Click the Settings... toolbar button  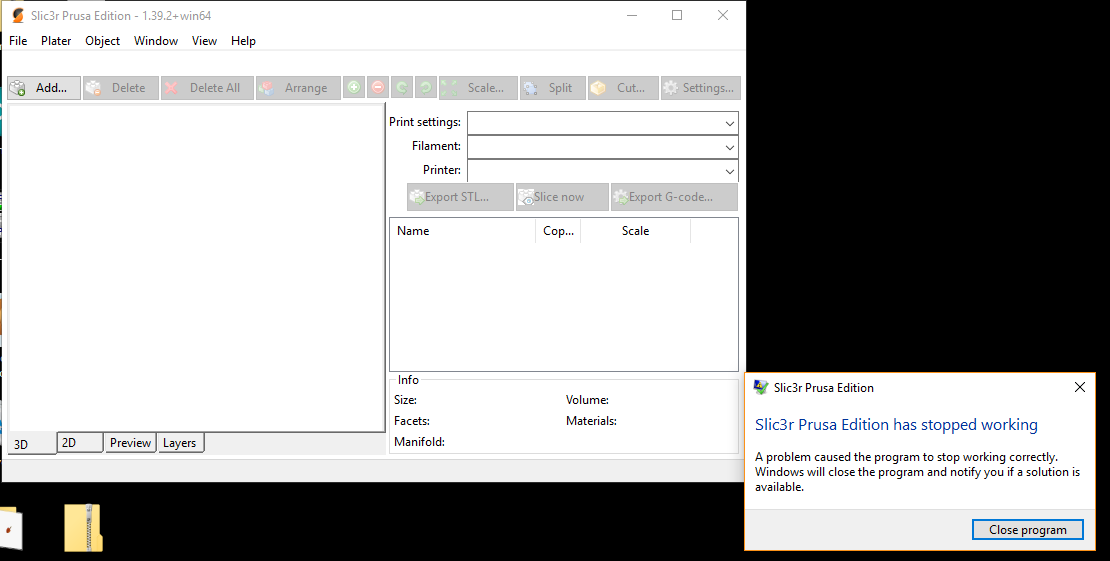701,88
